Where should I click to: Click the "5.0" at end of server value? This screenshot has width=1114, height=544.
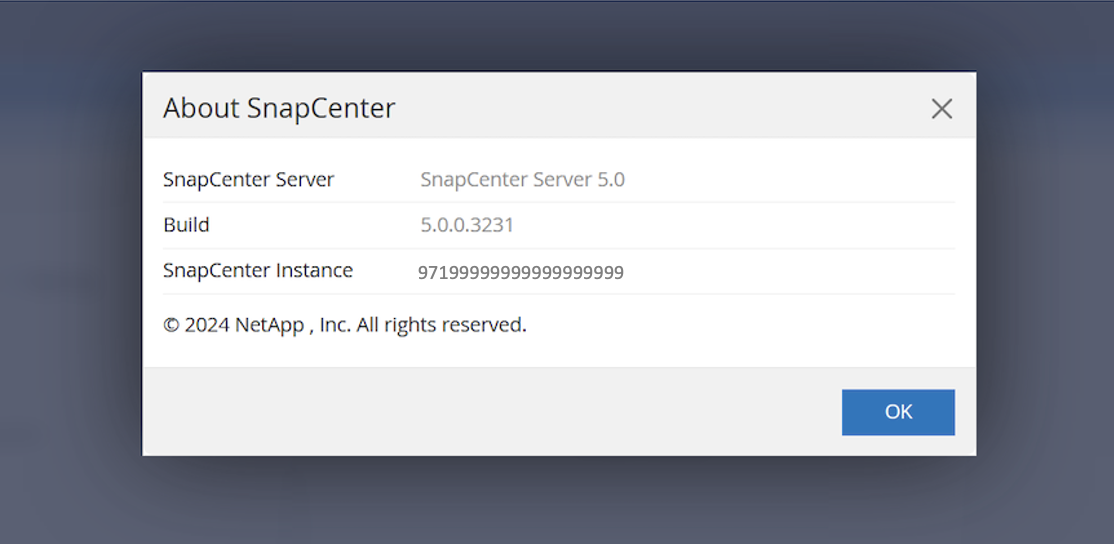(x=611, y=180)
